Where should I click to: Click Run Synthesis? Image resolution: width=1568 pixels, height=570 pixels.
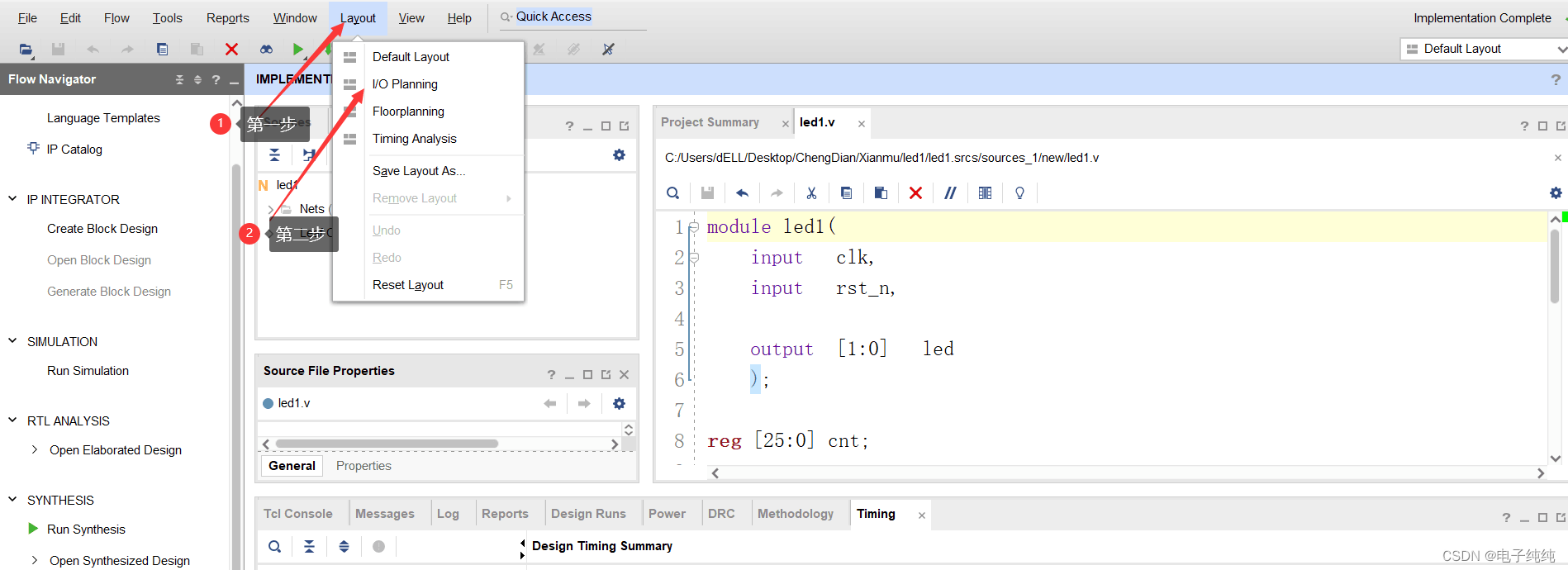click(86, 530)
